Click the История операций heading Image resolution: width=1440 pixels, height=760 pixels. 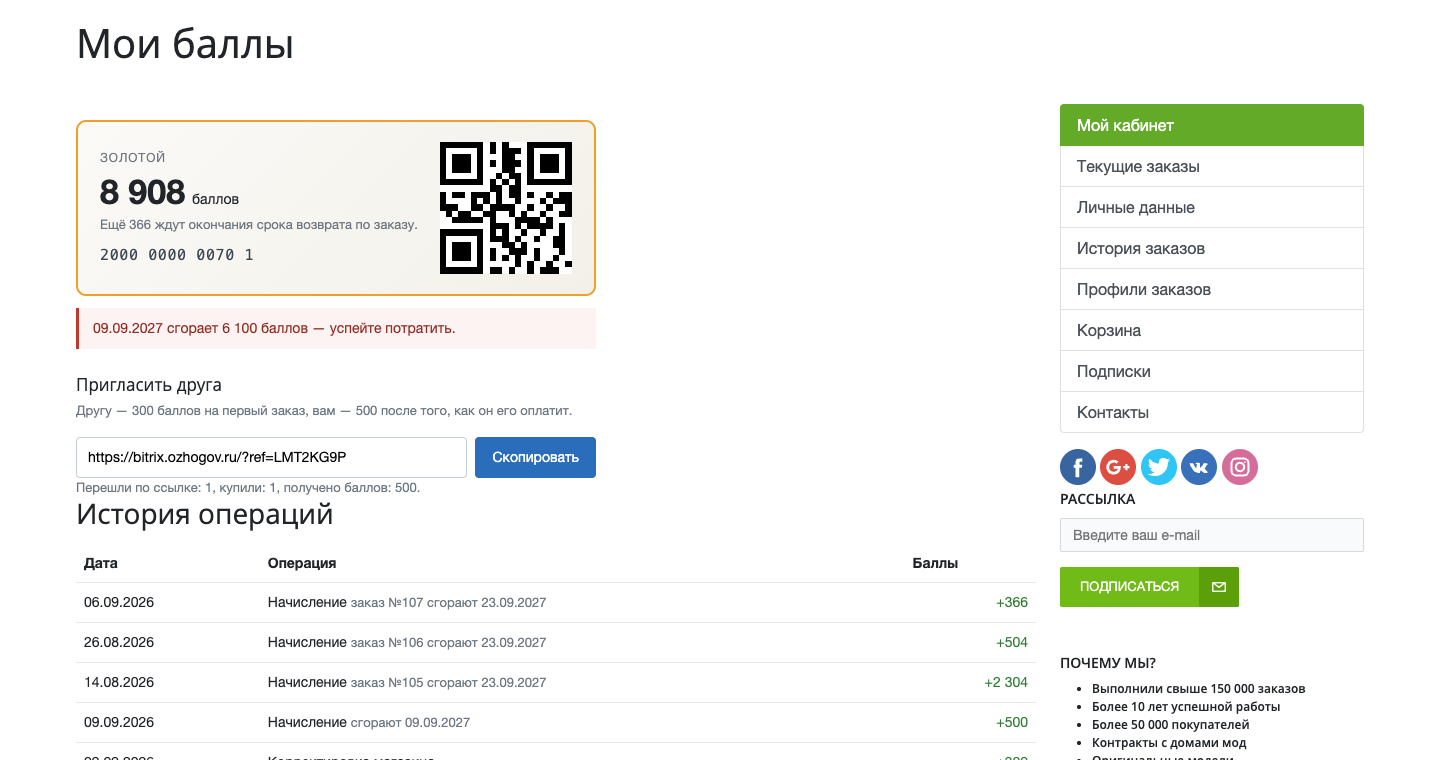[205, 515]
